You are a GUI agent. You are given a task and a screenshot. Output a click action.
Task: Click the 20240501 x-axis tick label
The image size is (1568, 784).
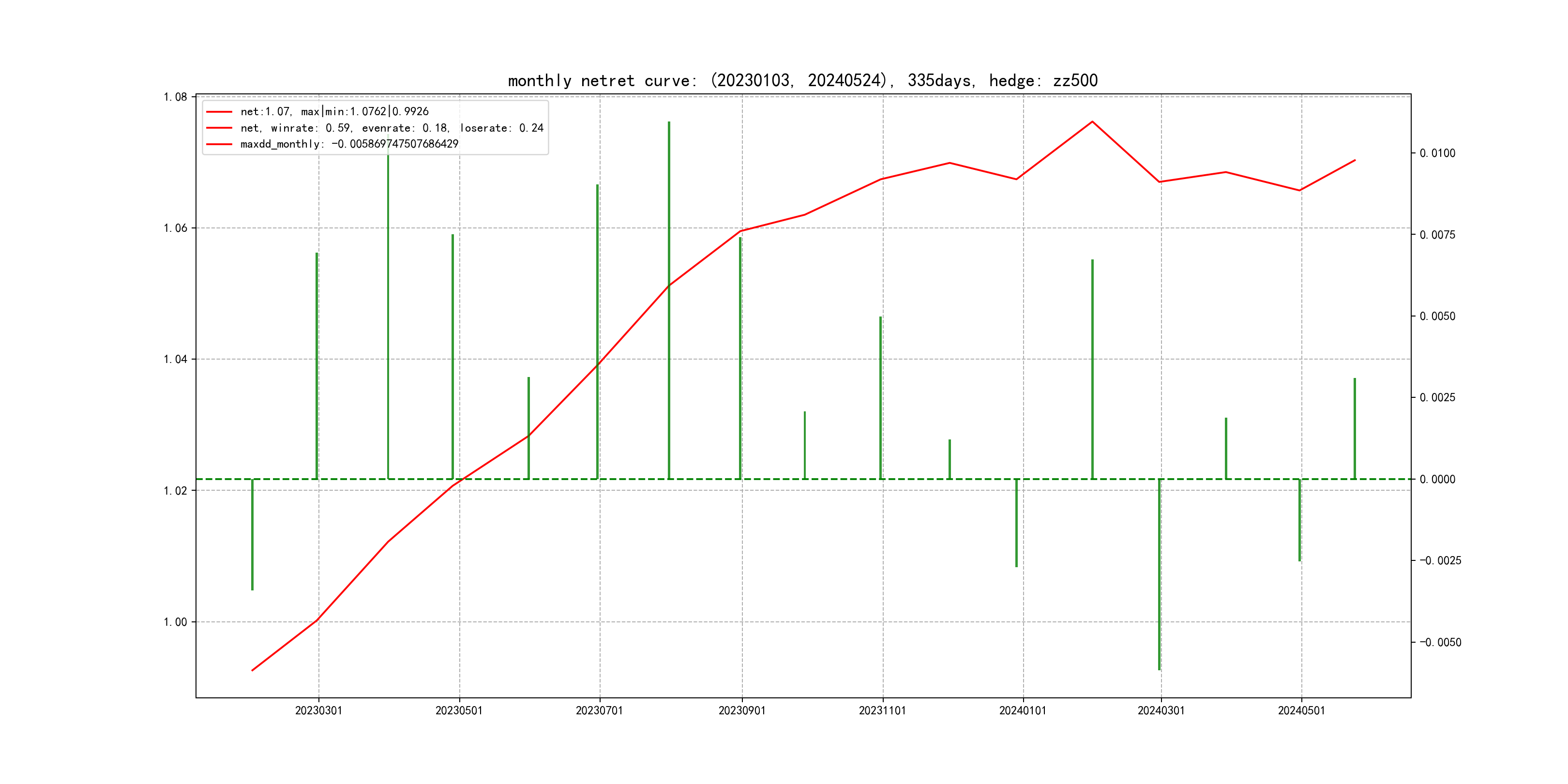1301,710
